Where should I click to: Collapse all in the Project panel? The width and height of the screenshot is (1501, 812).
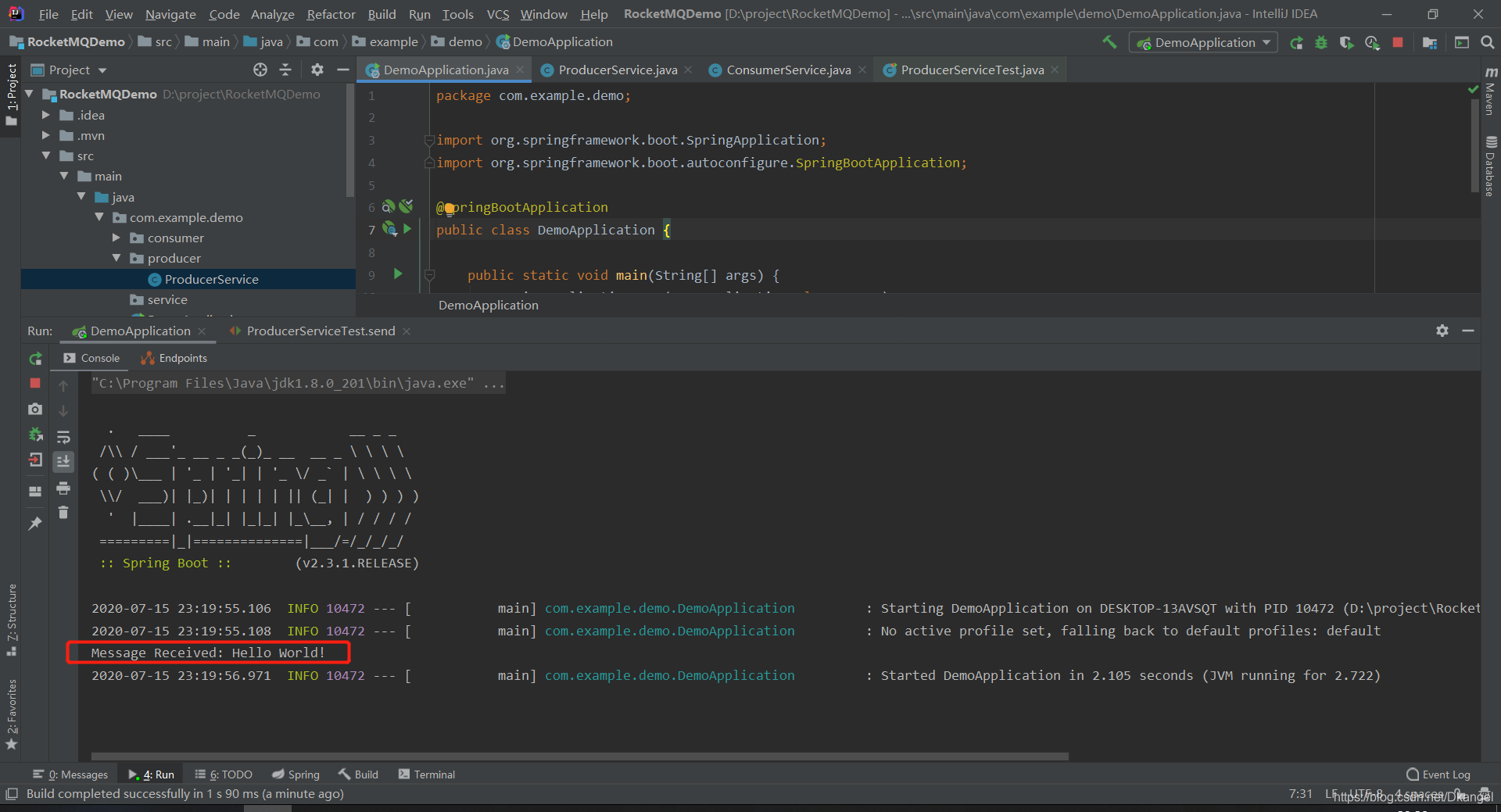pyautogui.click(x=285, y=70)
